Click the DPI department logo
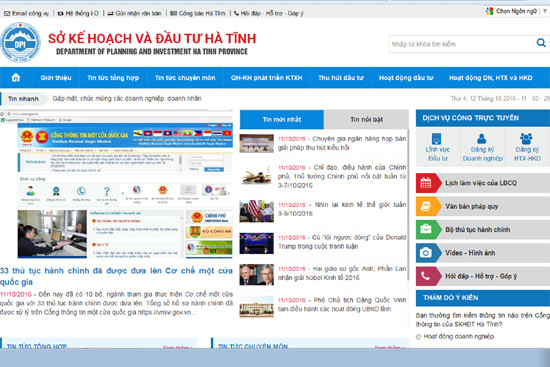Image resolution: width=550 pixels, height=367 pixels. pyautogui.click(x=20, y=42)
